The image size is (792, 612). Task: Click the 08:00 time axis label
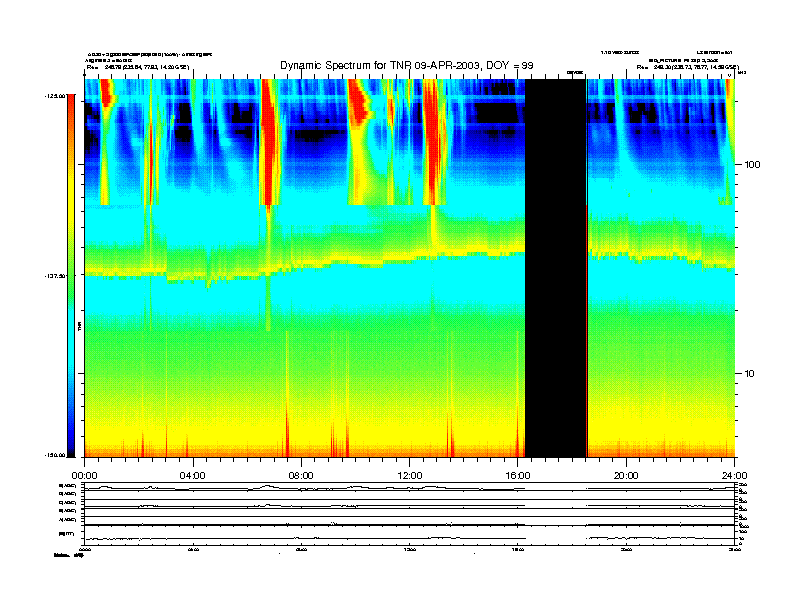pos(301,476)
